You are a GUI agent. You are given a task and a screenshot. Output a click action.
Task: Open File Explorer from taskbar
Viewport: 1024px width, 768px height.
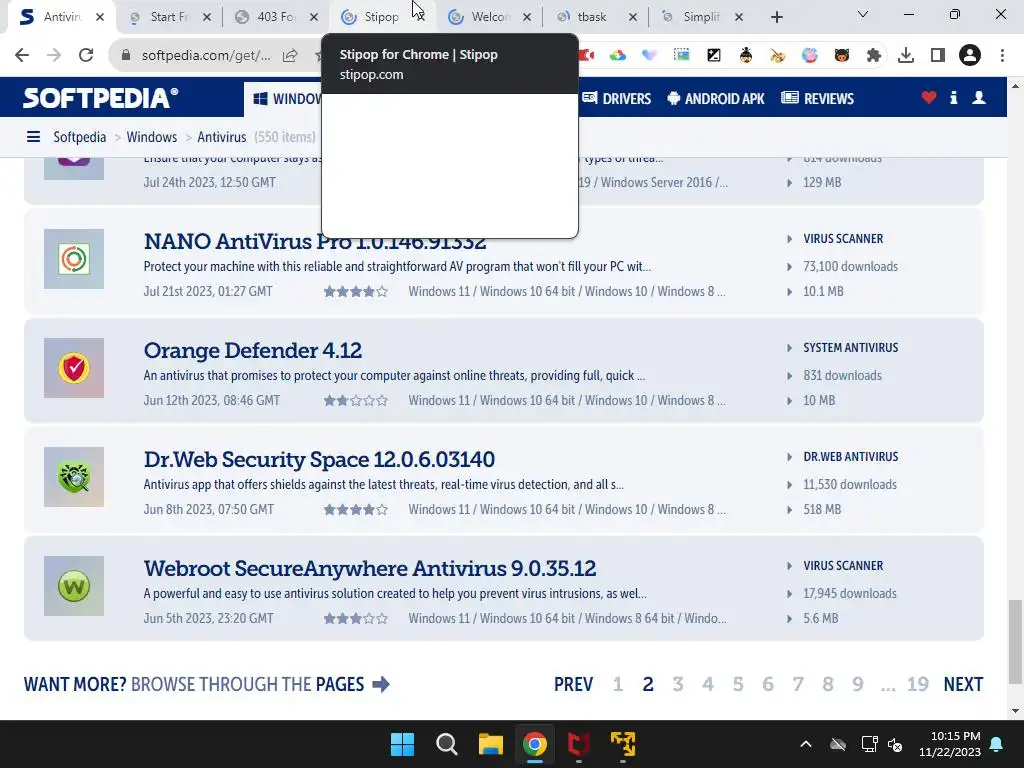tap(490, 744)
